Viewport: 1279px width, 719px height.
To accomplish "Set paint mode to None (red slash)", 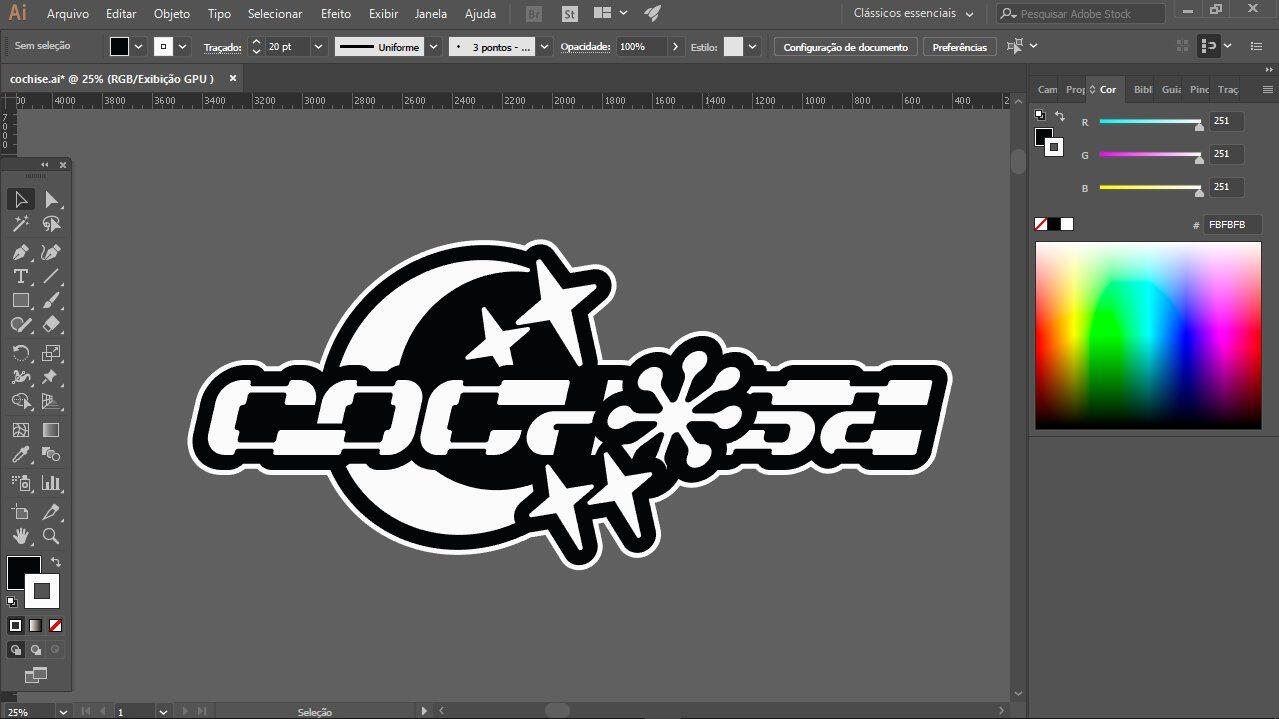I will 55,625.
